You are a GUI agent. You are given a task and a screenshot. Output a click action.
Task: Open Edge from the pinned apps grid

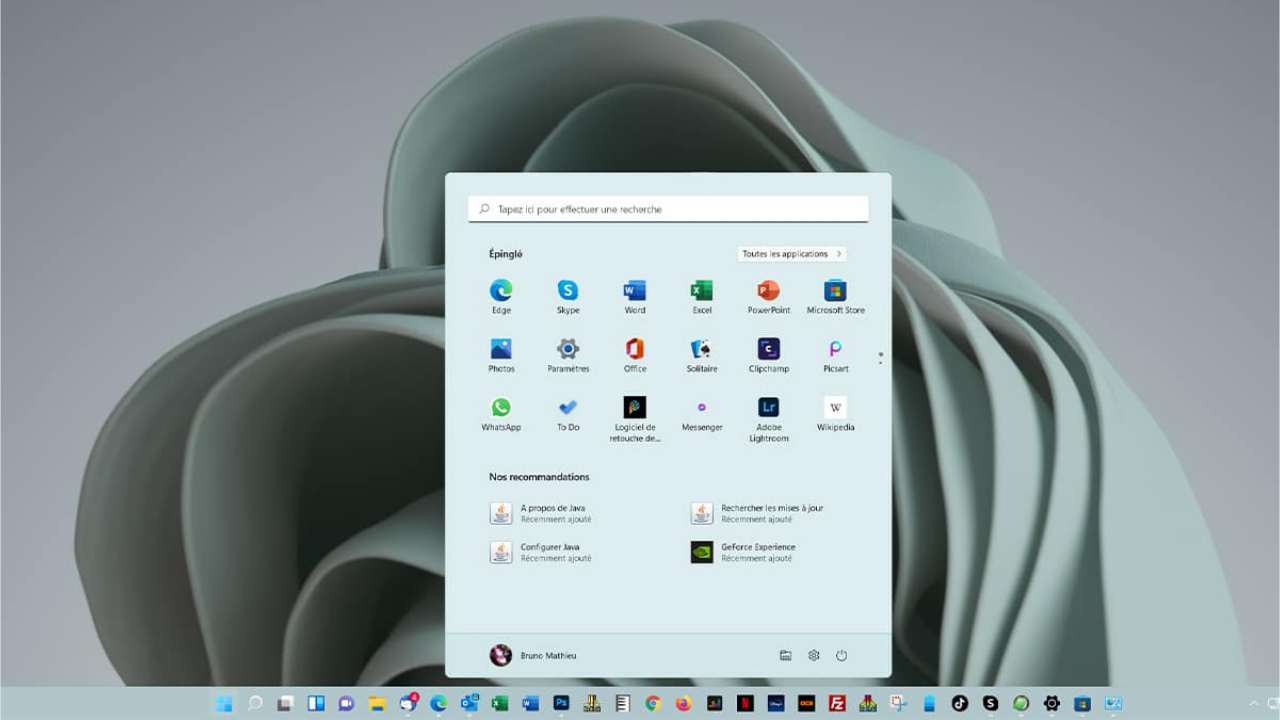[x=501, y=296]
